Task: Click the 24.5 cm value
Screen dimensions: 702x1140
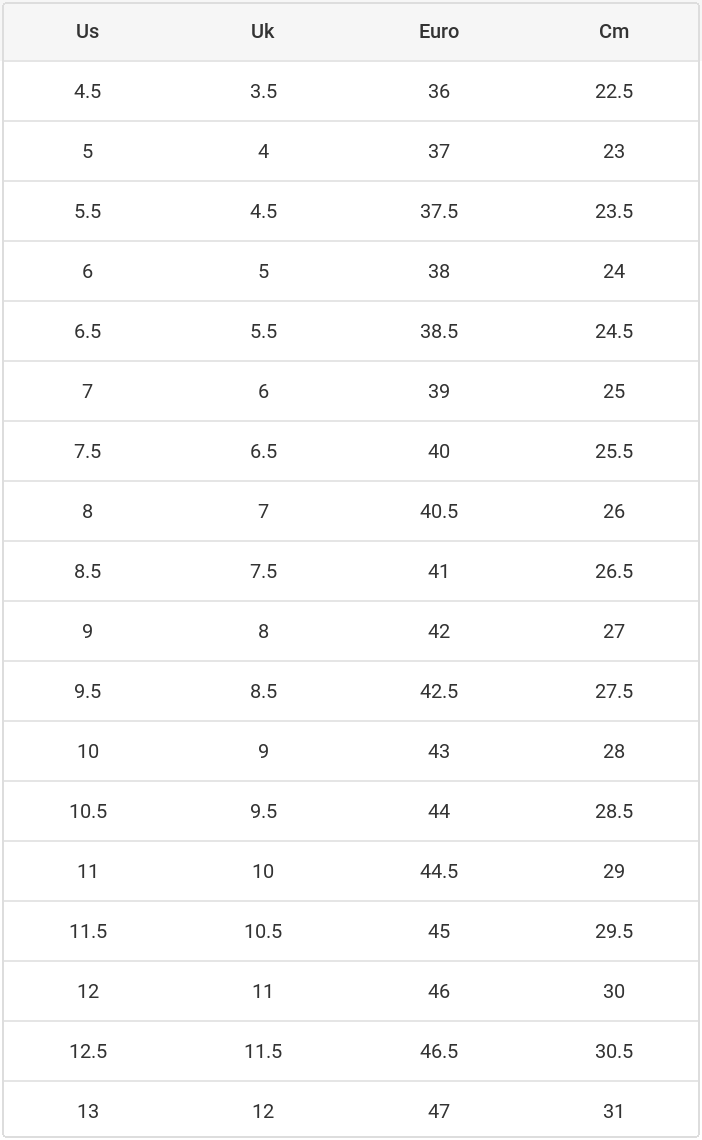Action: pos(614,331)
